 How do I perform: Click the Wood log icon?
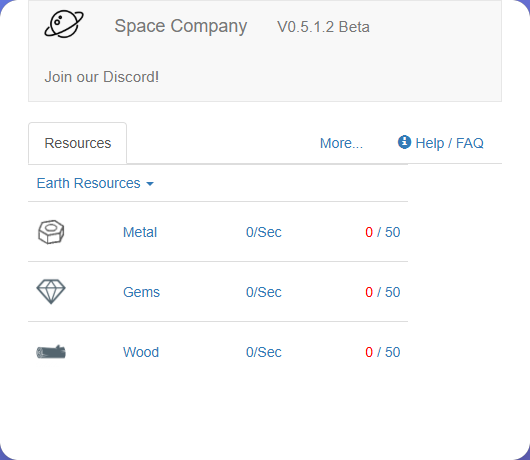click(51, 352)
